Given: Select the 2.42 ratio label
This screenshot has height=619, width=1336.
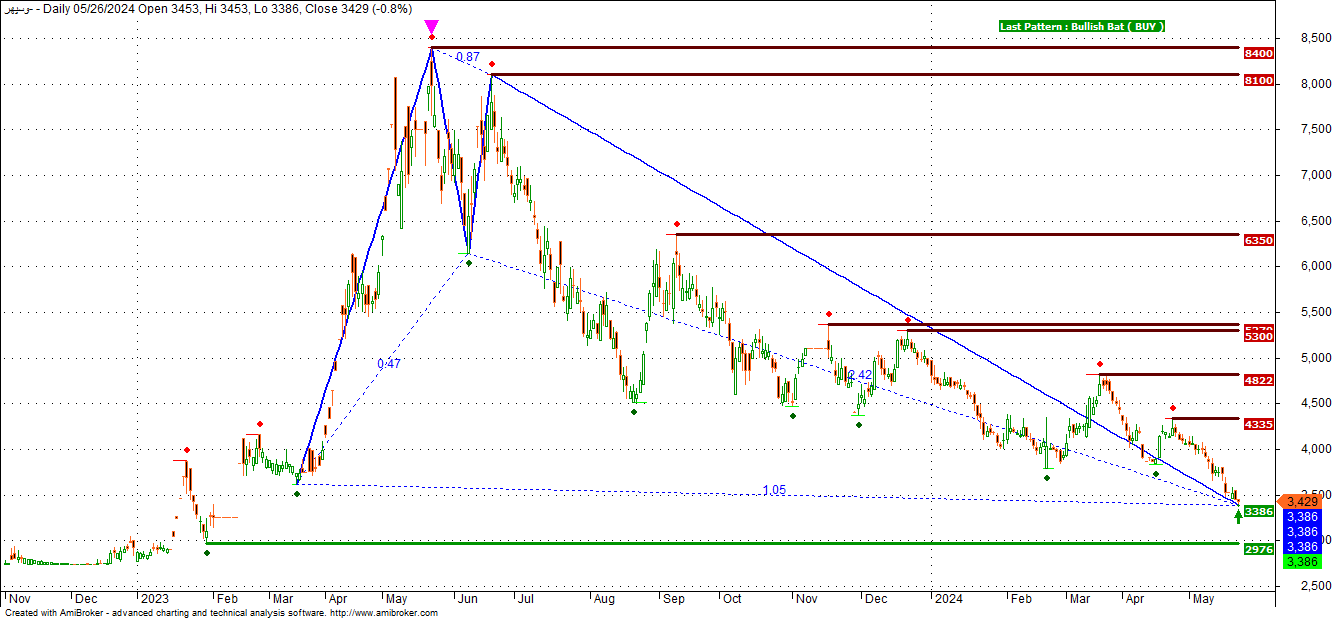Looking at the screenshot, I should click(860, 375).
